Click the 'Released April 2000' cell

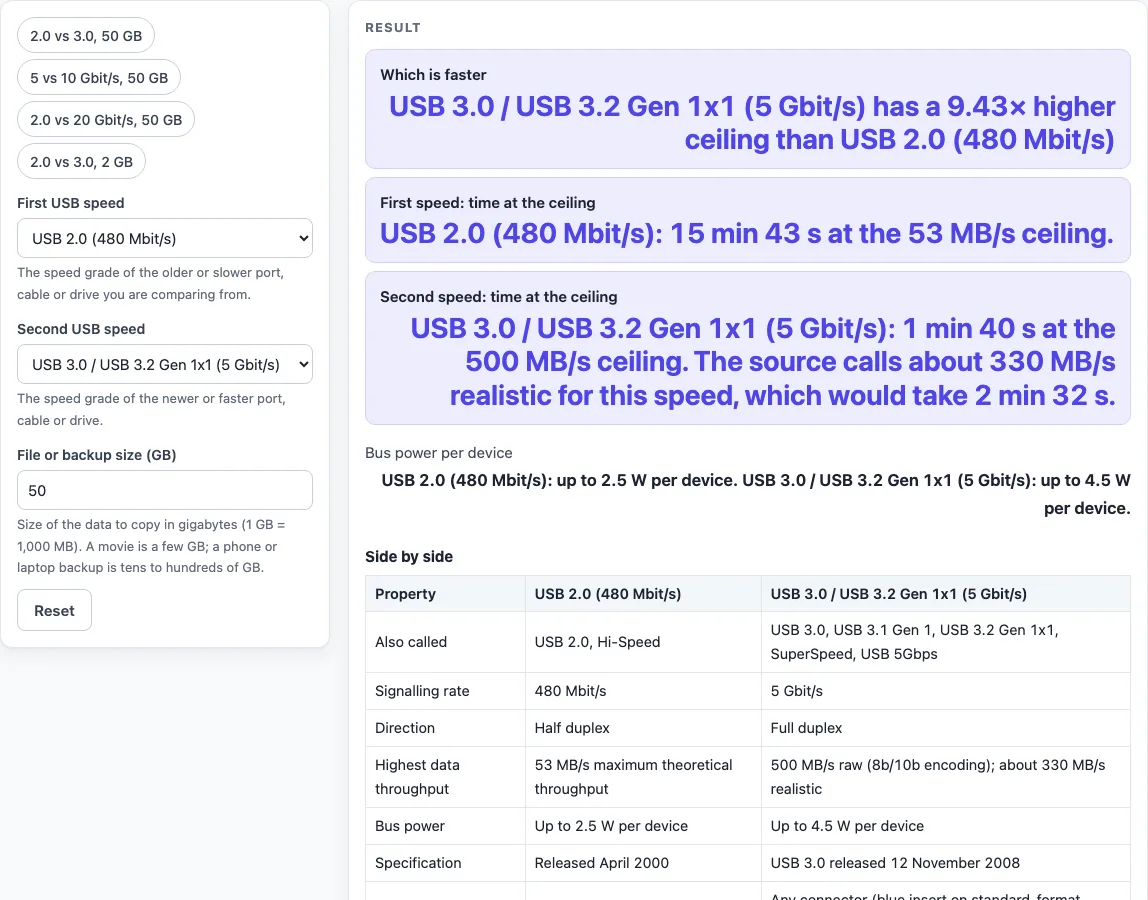point(643,863)
